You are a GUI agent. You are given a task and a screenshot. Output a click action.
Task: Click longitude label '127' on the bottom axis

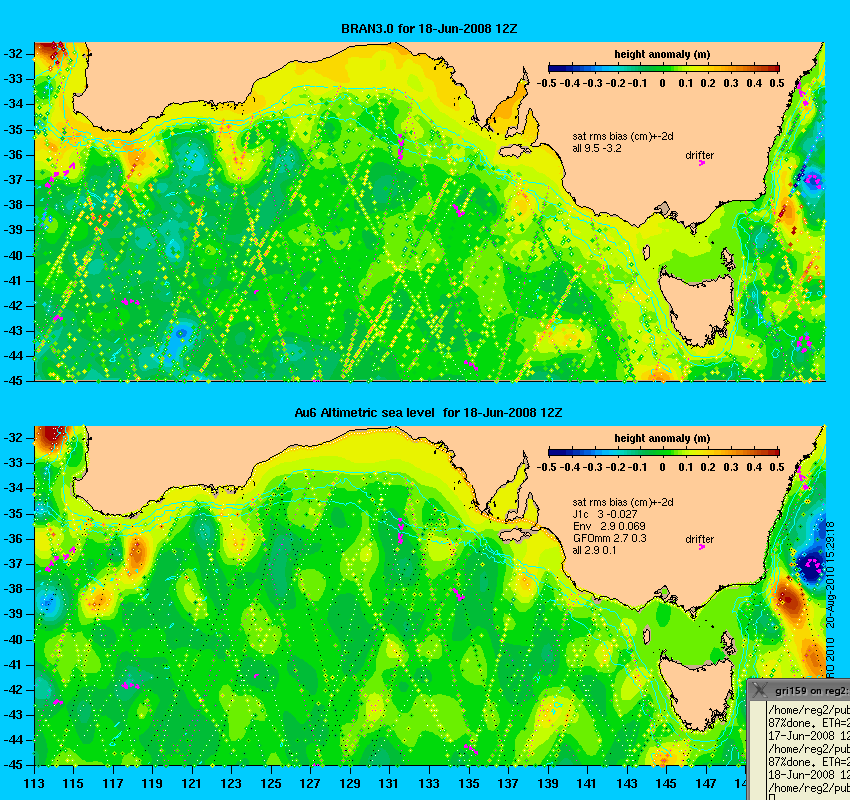click(x=310, y=784)
